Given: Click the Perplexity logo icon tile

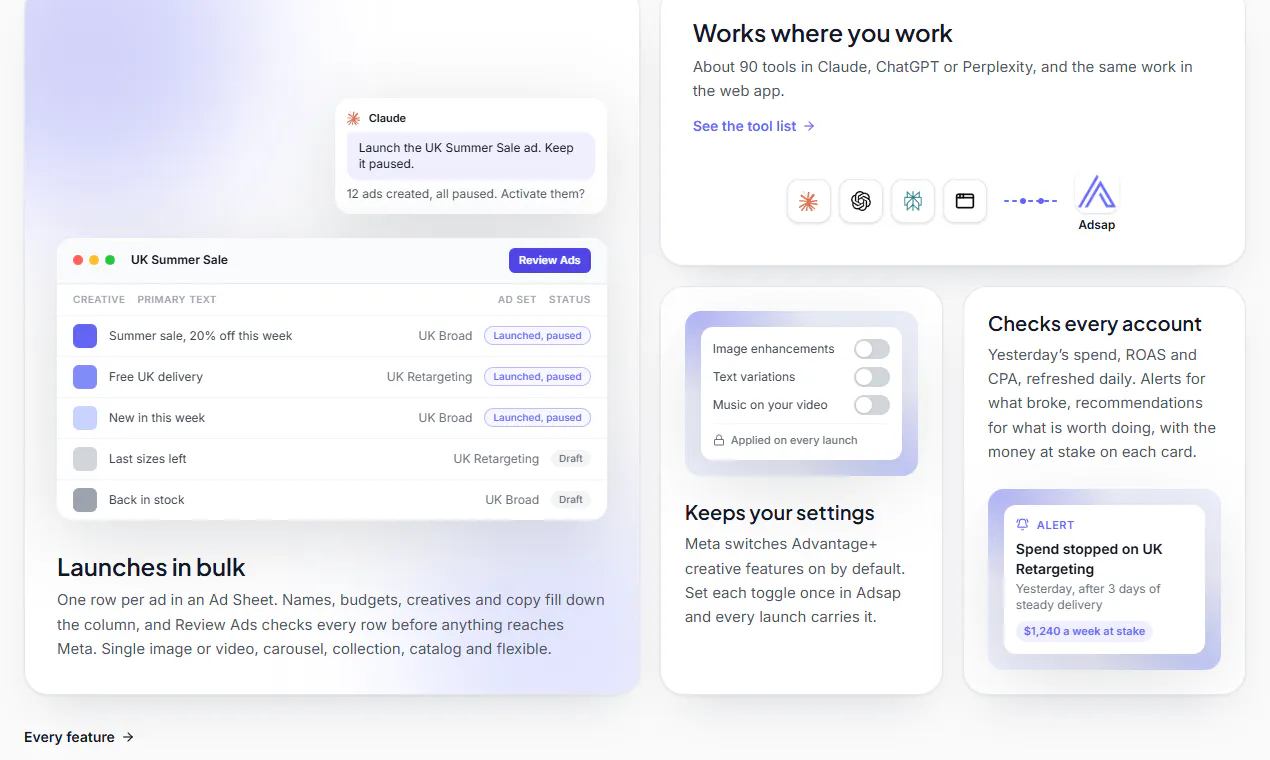Looking at the screenshot, I should tap(913, 201).
